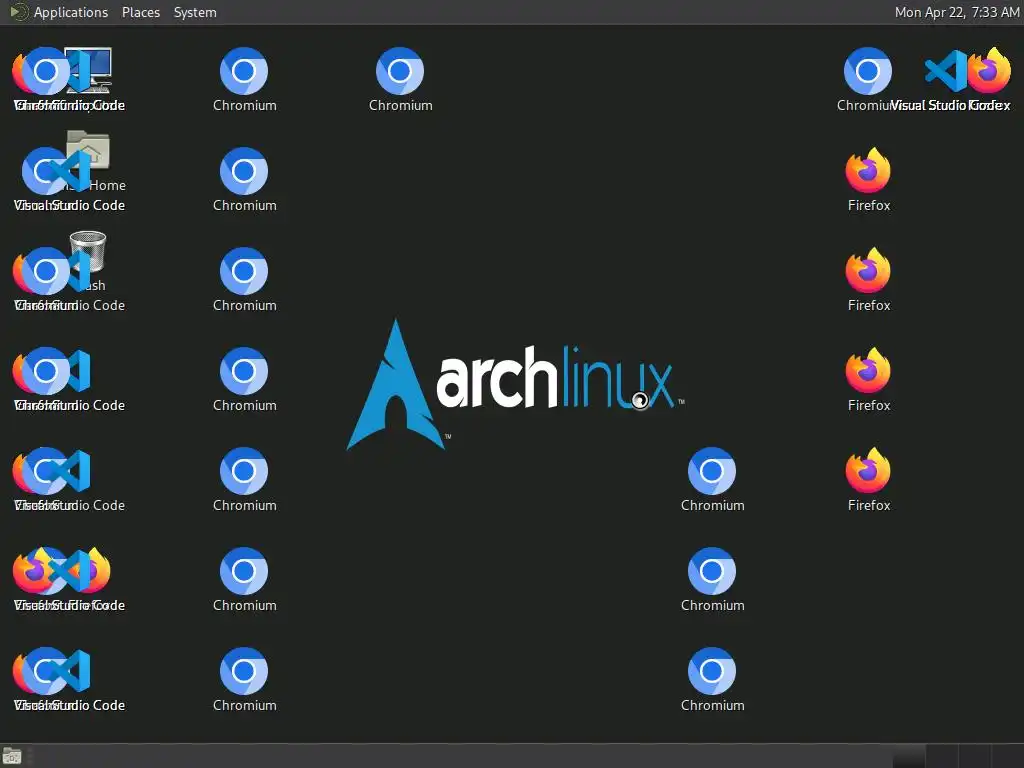Select the darker active workspace in the workspace switcher

pyautogui.click(x=908, y=756)
